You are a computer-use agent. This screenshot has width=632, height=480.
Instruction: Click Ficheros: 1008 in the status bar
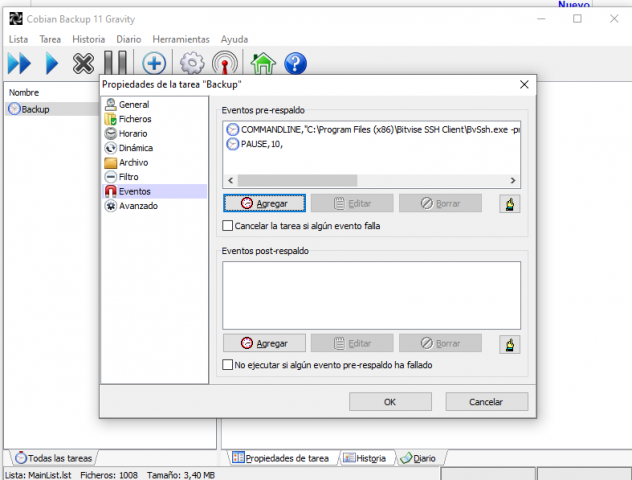point(109,475)
